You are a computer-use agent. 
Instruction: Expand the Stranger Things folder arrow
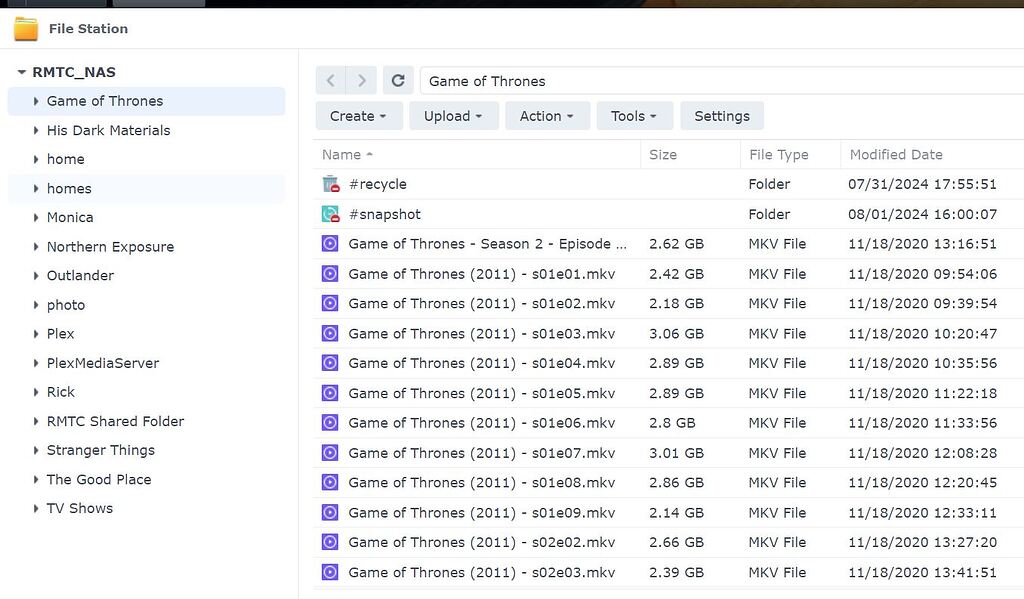point(36,450)
